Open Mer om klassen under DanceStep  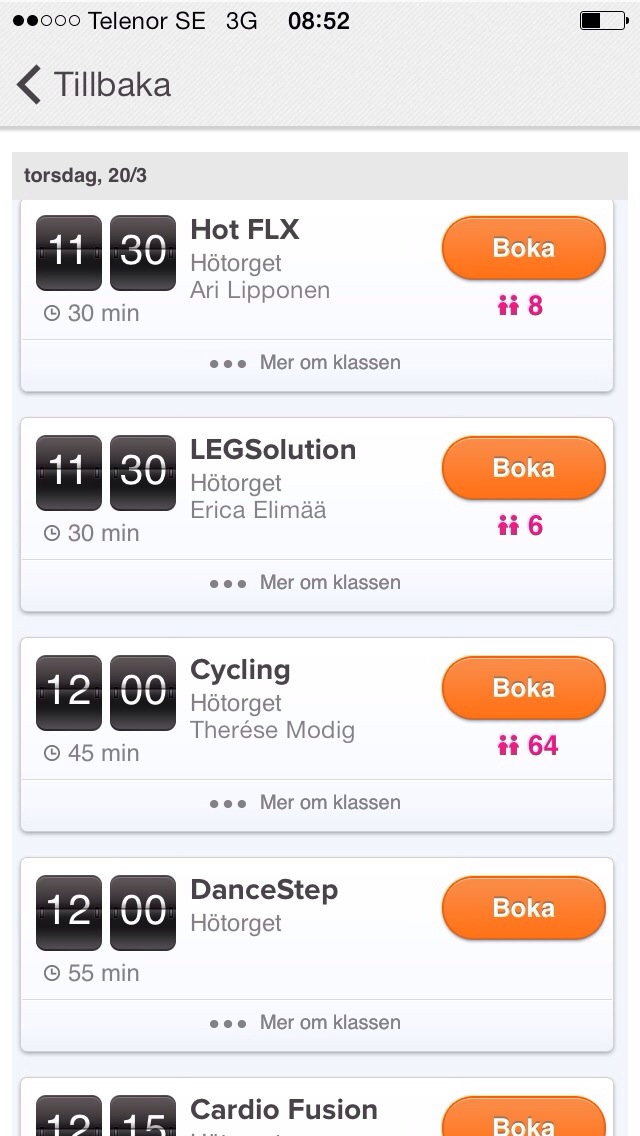[x=306, y=1023]
